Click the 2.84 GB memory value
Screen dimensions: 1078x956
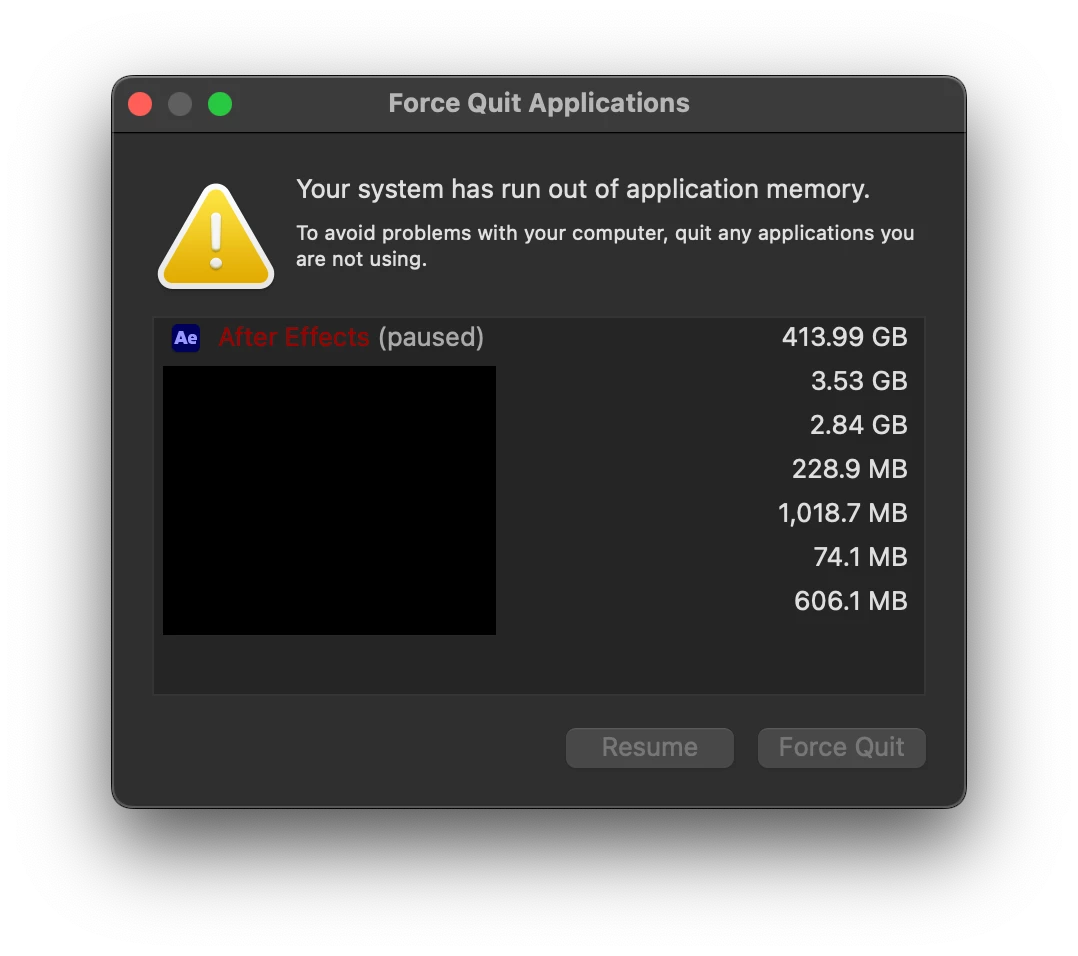click(859, 425)
